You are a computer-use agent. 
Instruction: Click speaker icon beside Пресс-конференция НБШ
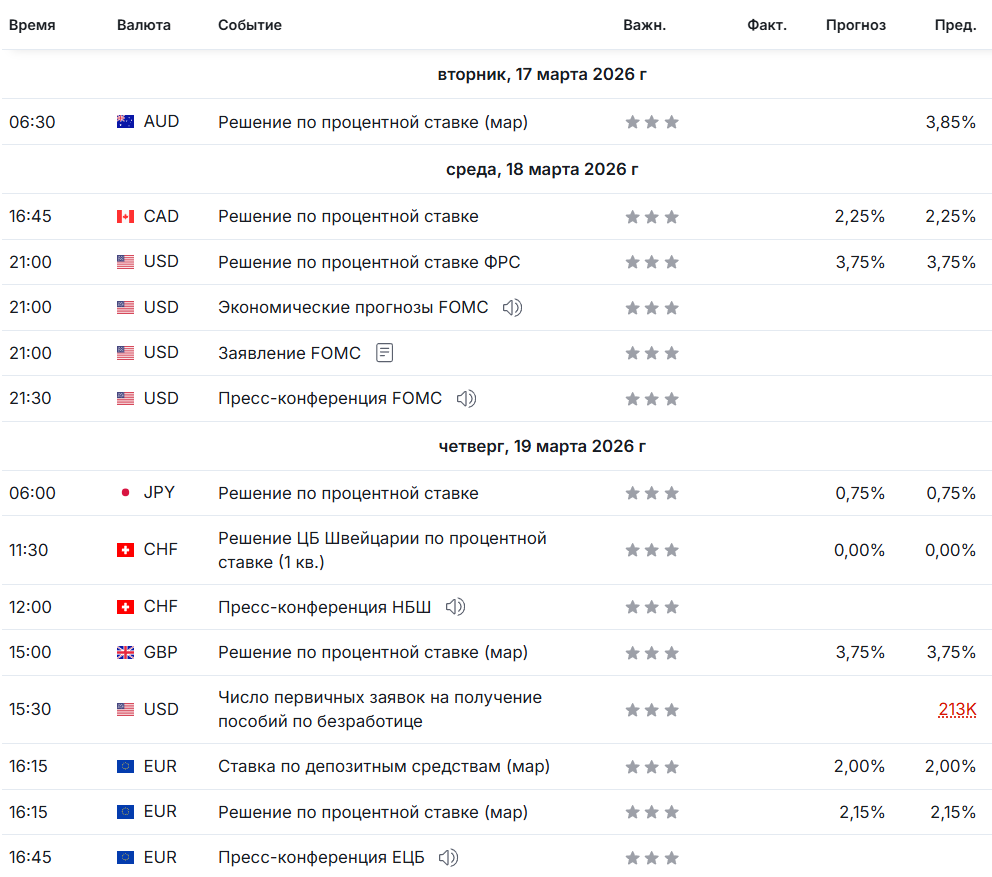[455, 607]
